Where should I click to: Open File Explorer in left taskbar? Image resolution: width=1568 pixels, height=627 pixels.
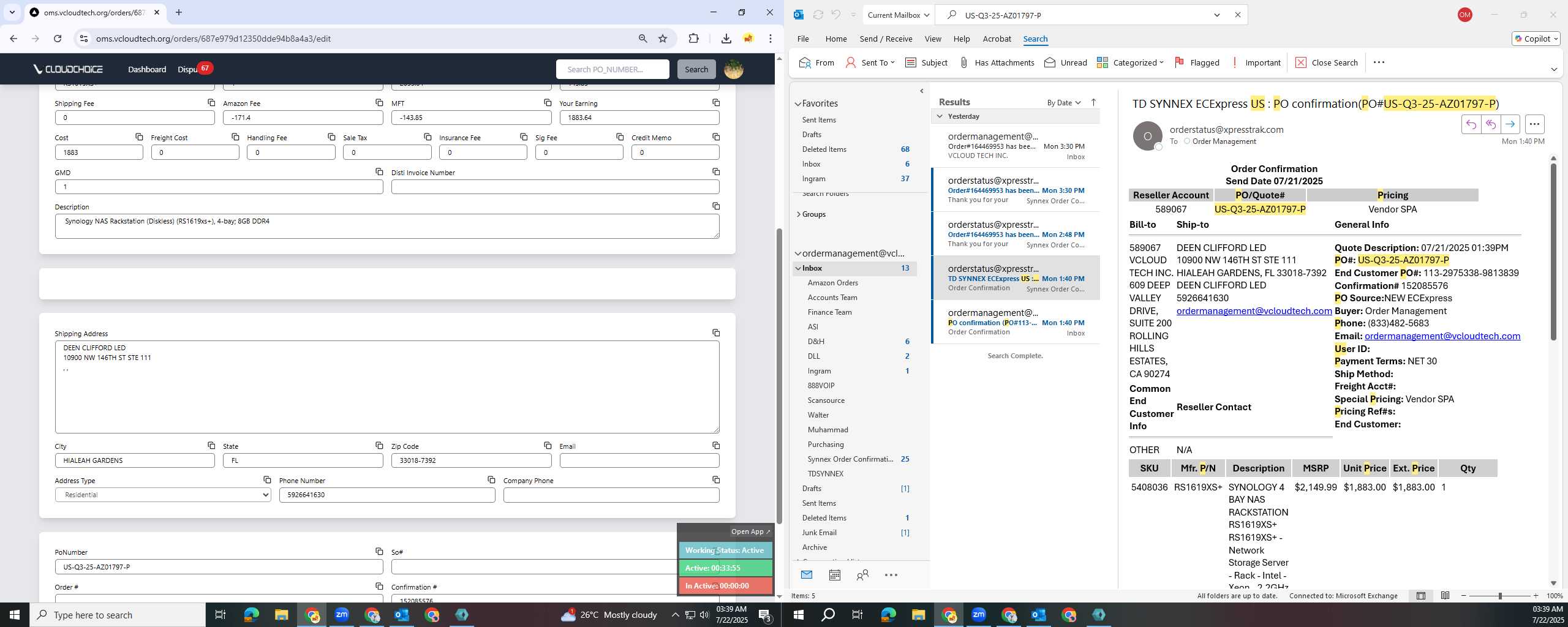pos(281,615)
